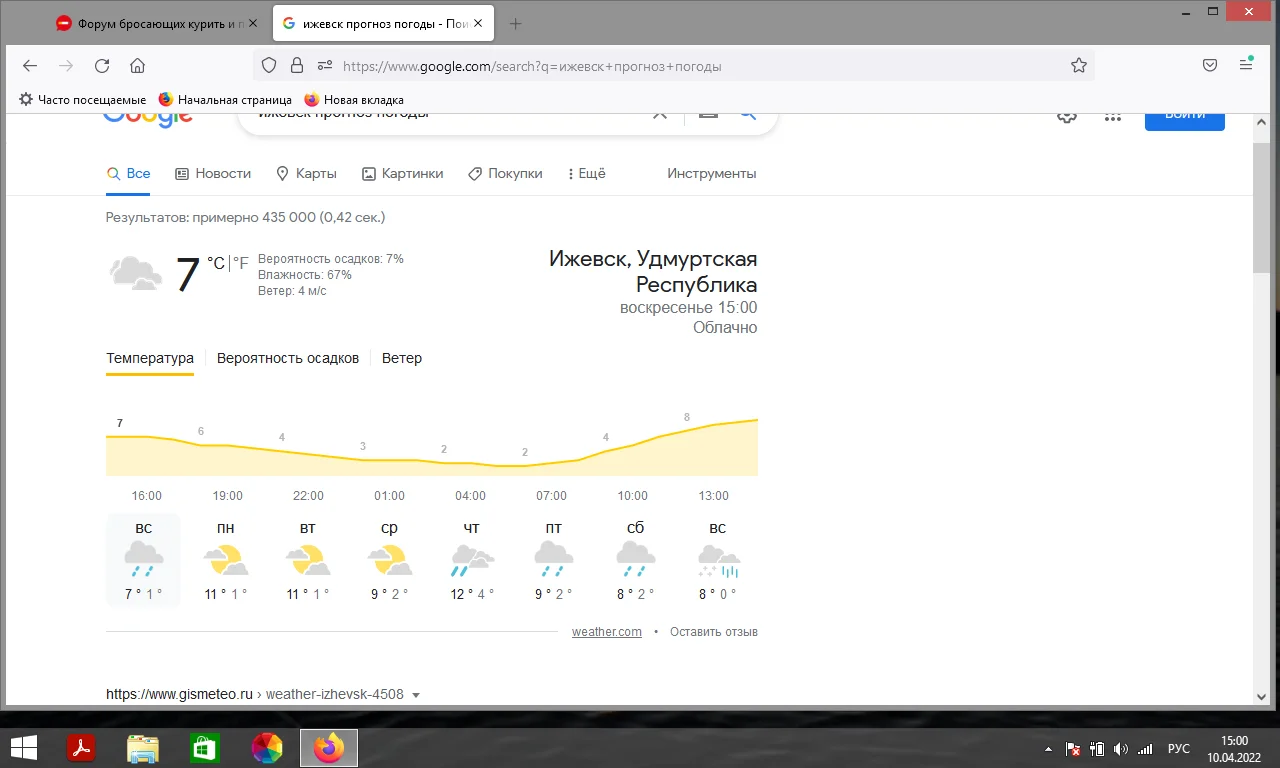Screen dimensions: 1280x768
Task: Open the Firefox application menu
Action: [x=1246, y=66]
